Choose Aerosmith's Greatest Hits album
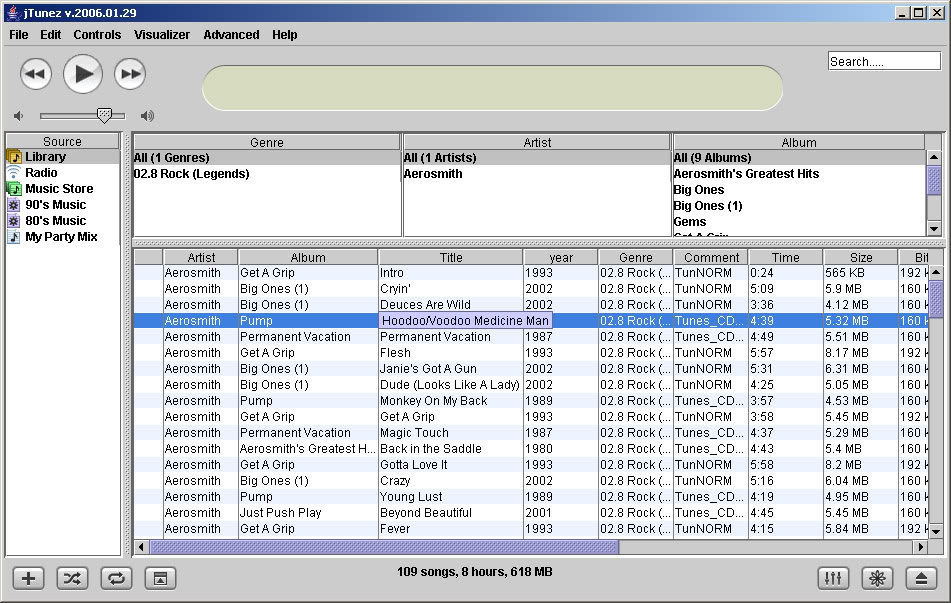Viewport: 951px width, 603px height. (x=799, y=174)
